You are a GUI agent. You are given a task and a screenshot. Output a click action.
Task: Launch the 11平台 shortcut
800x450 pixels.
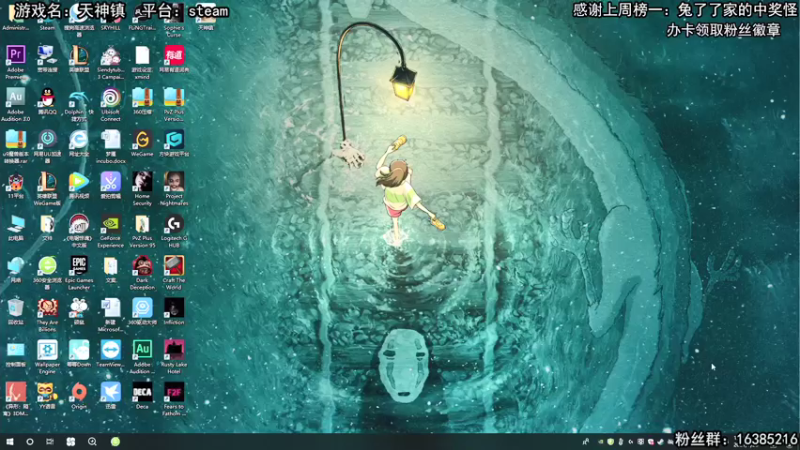tap(15, 182)
